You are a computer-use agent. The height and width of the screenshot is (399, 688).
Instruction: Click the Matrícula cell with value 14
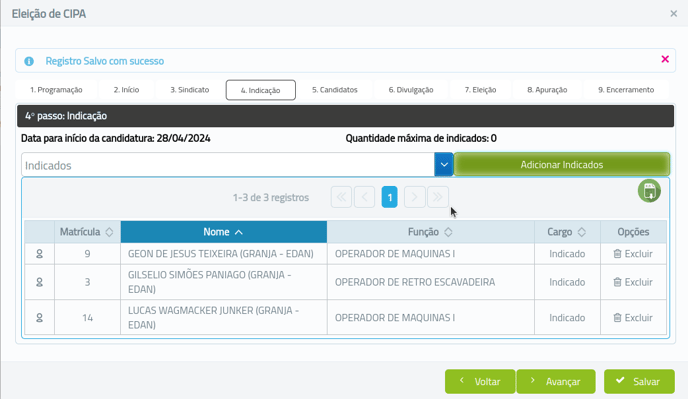tap(87, 318)
